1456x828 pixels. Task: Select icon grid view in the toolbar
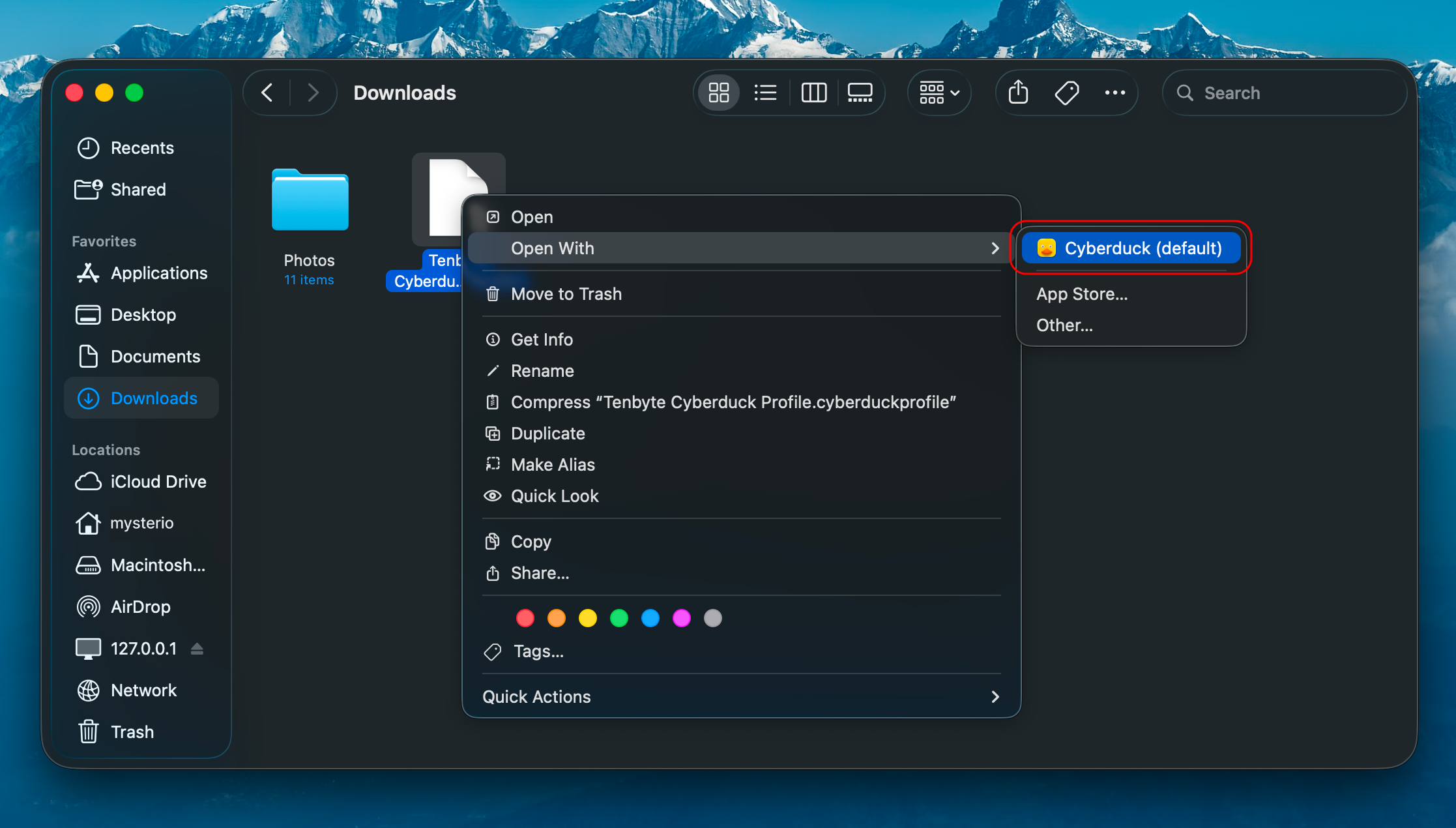(718, 93)
